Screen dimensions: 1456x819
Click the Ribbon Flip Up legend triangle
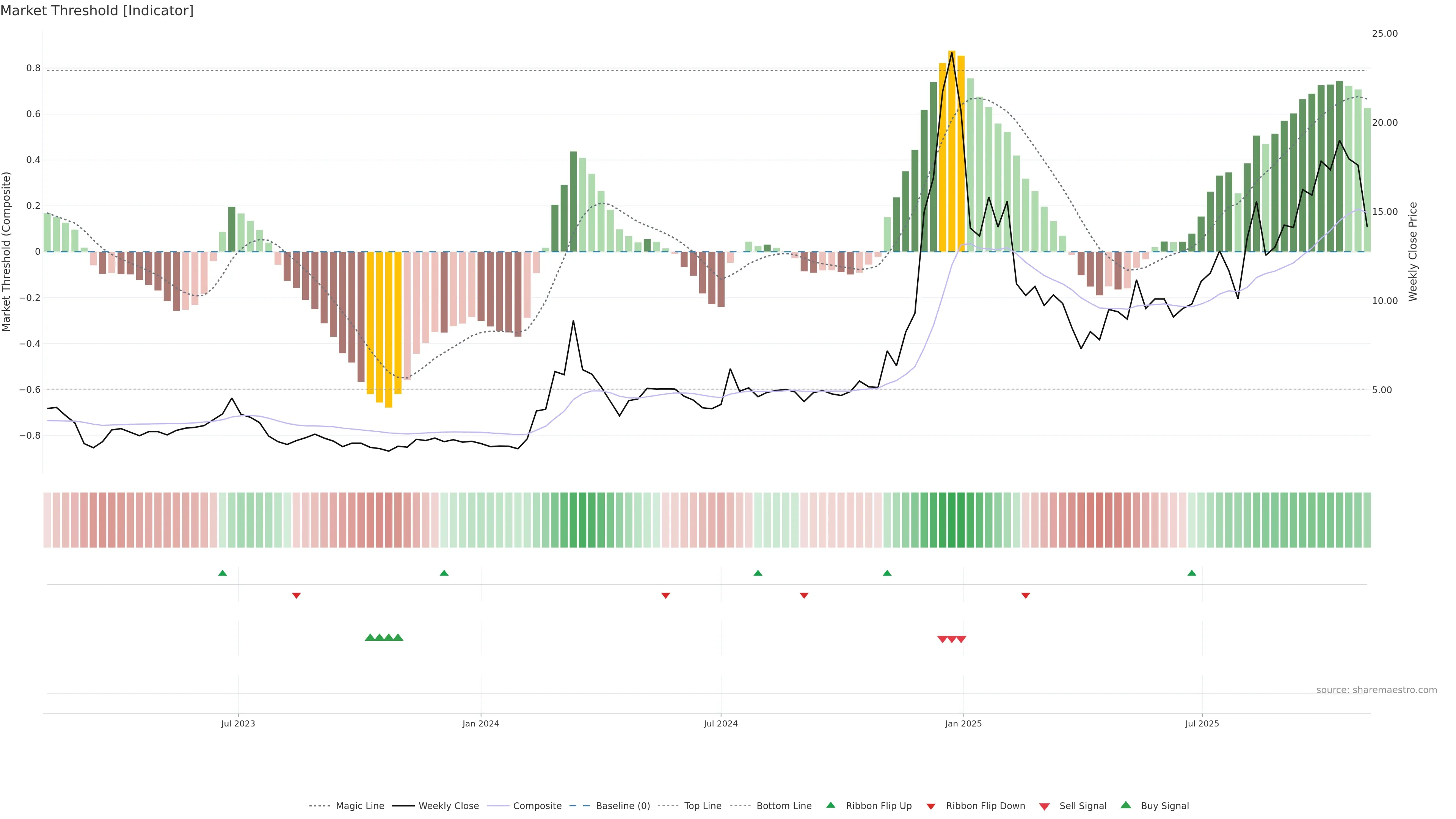pos(830,805)
